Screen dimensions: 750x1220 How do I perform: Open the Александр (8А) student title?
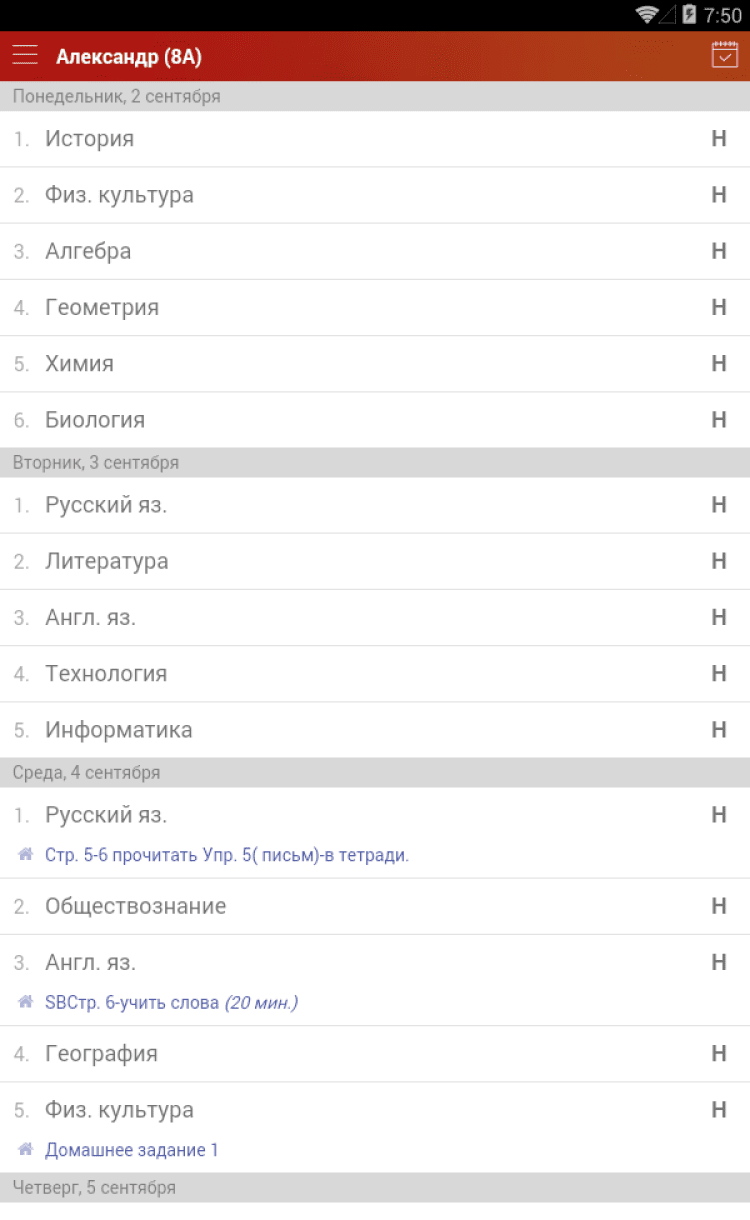pos(129,57)
